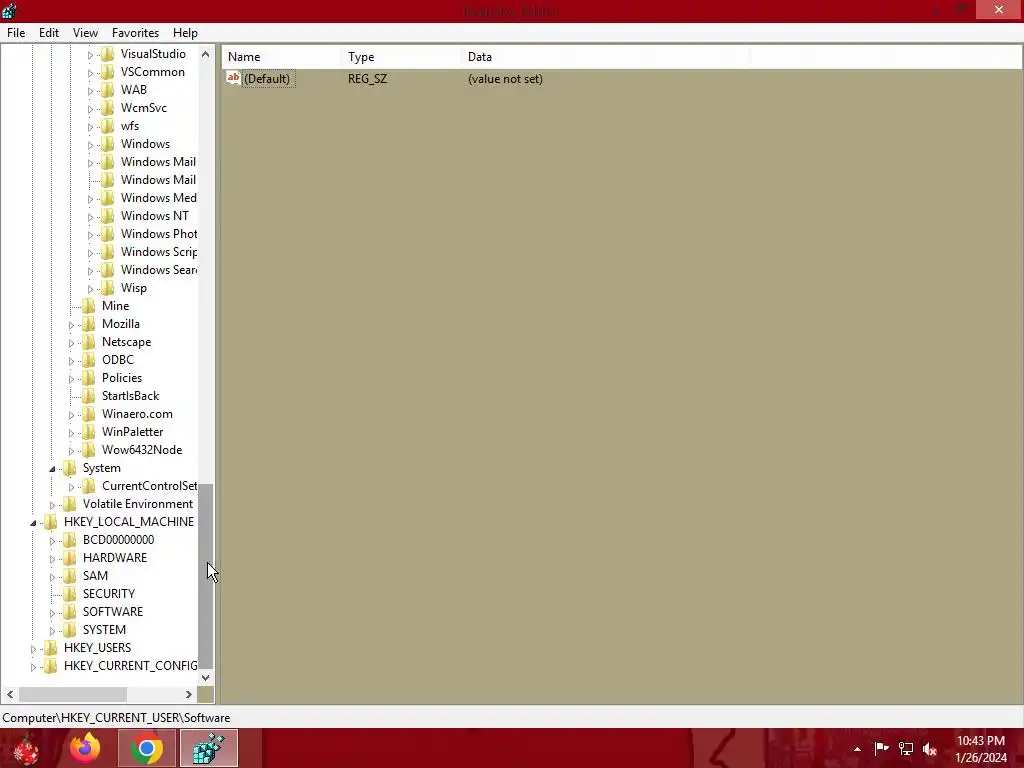Collapse the System key
This screenshot has height=768, width=1024.
pyautogui.click(x=52, y=469)
